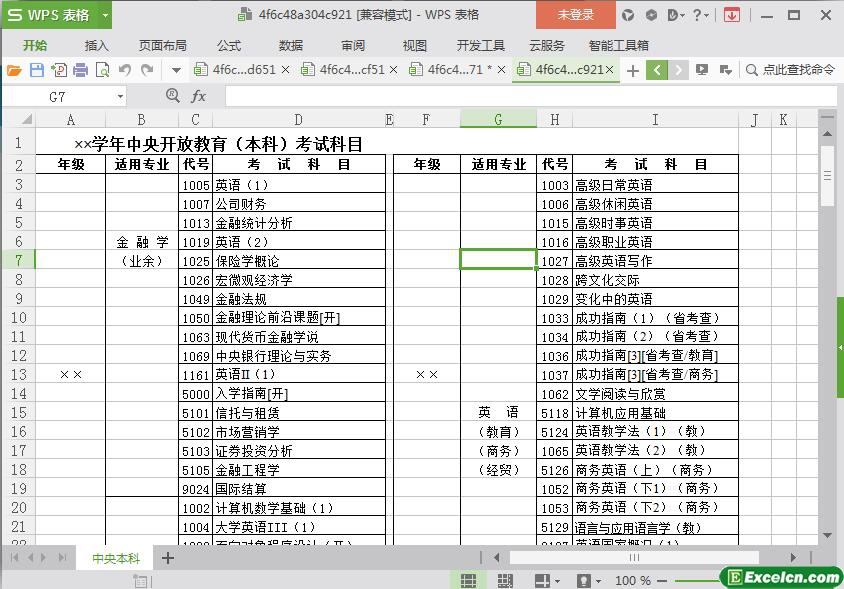The width and height of the screenshot is (844, 589).
Task: Go to previous document tab green arrow
Action: [657, 70]
